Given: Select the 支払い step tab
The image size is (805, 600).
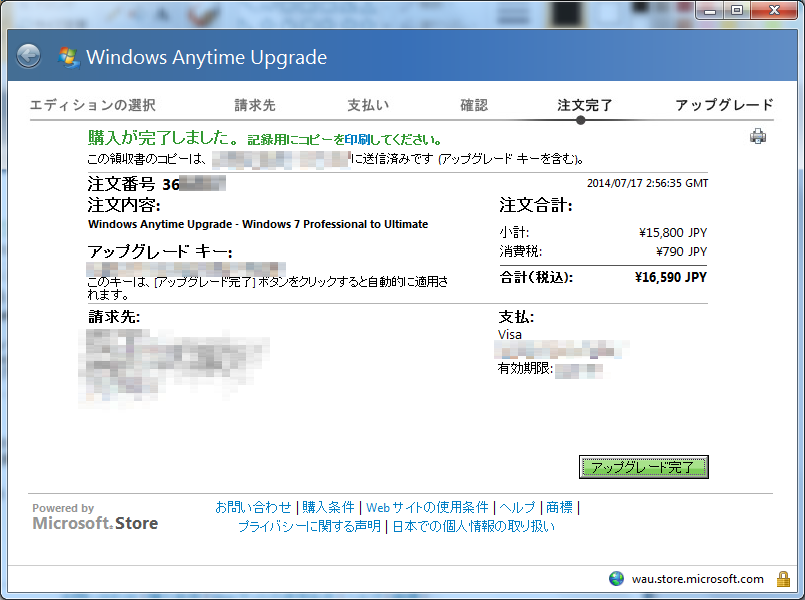Looking at the screenshot, I should [x=368, y=105].
